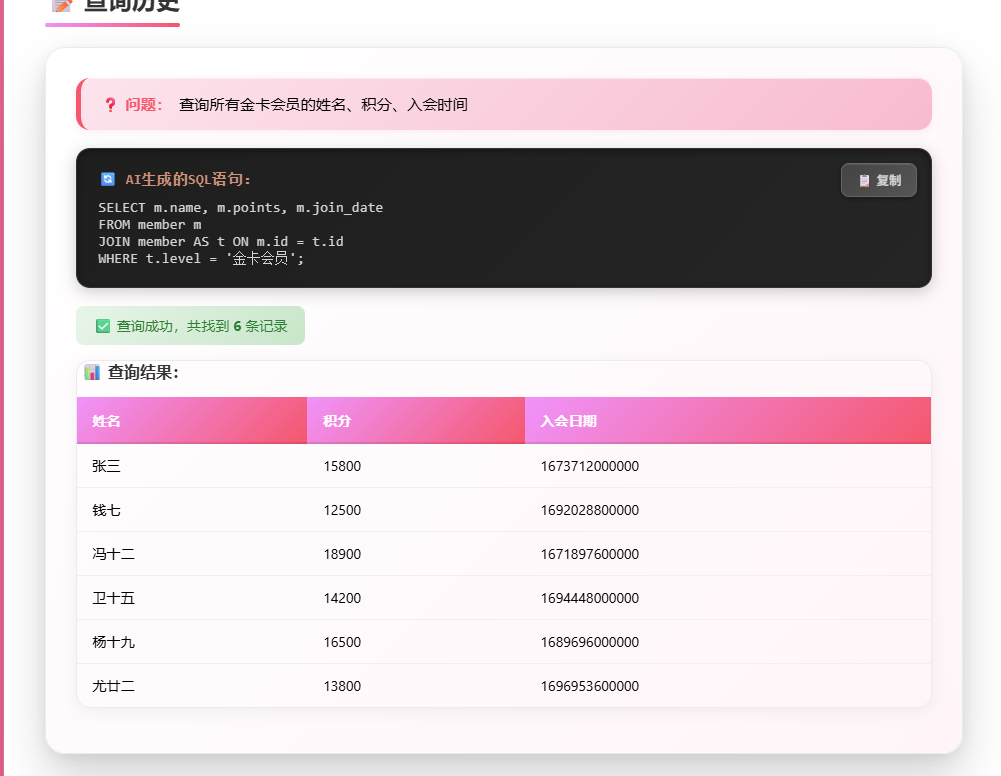Click the bar chart icon beside 查询结果
Image resolution: width=1001 pixels, height=776 pixels.
click(92, 372)
